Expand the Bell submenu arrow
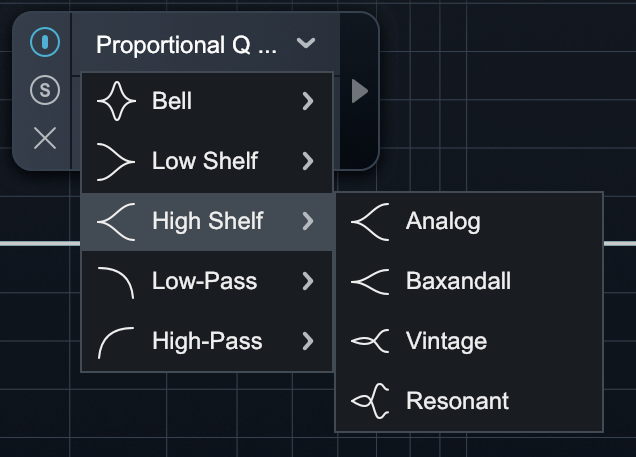The image size is (636, 457). [x=308, y=101]
